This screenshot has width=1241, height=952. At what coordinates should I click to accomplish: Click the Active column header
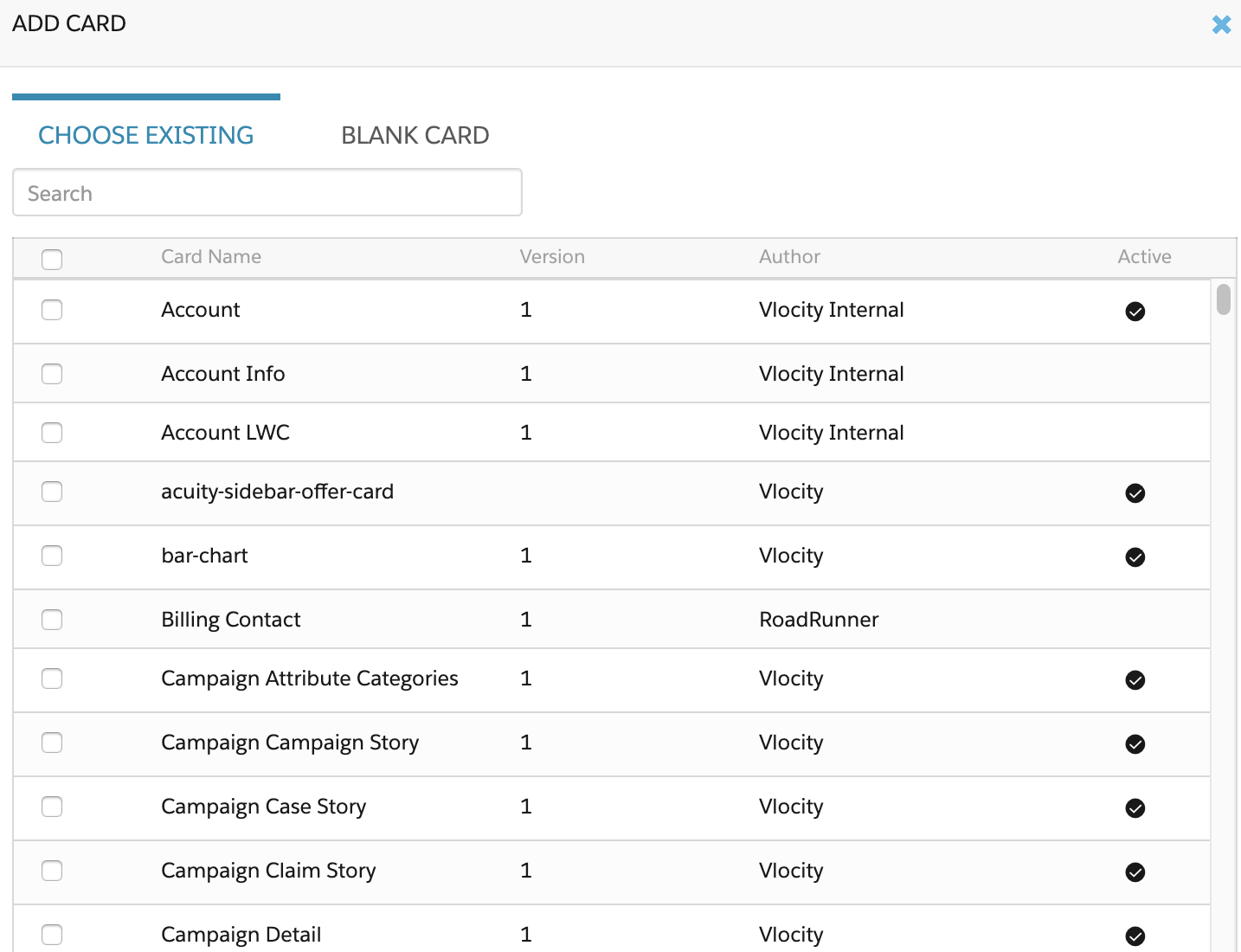(x=1144, y=256)
